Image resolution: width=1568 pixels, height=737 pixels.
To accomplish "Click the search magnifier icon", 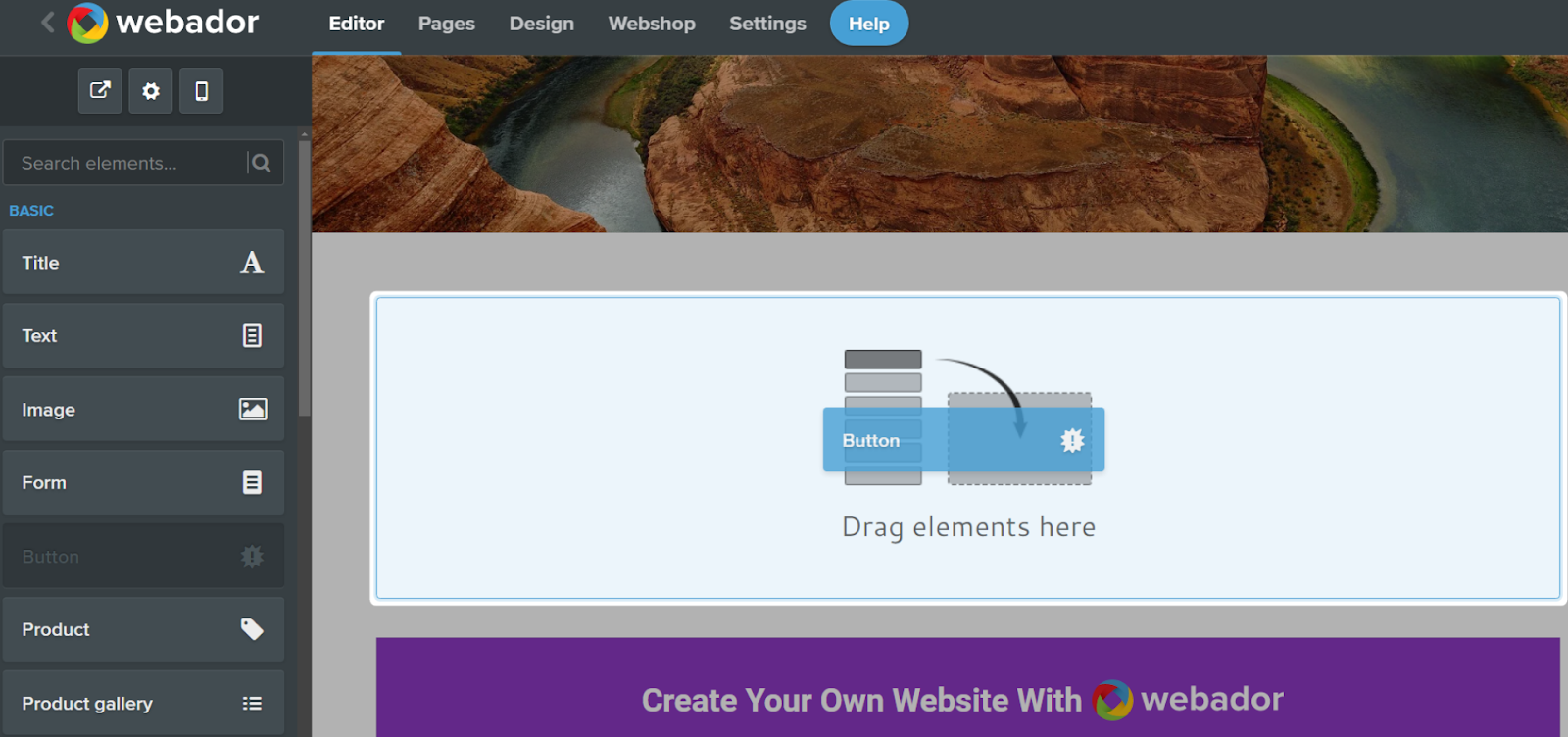I will tap(261, 163).
